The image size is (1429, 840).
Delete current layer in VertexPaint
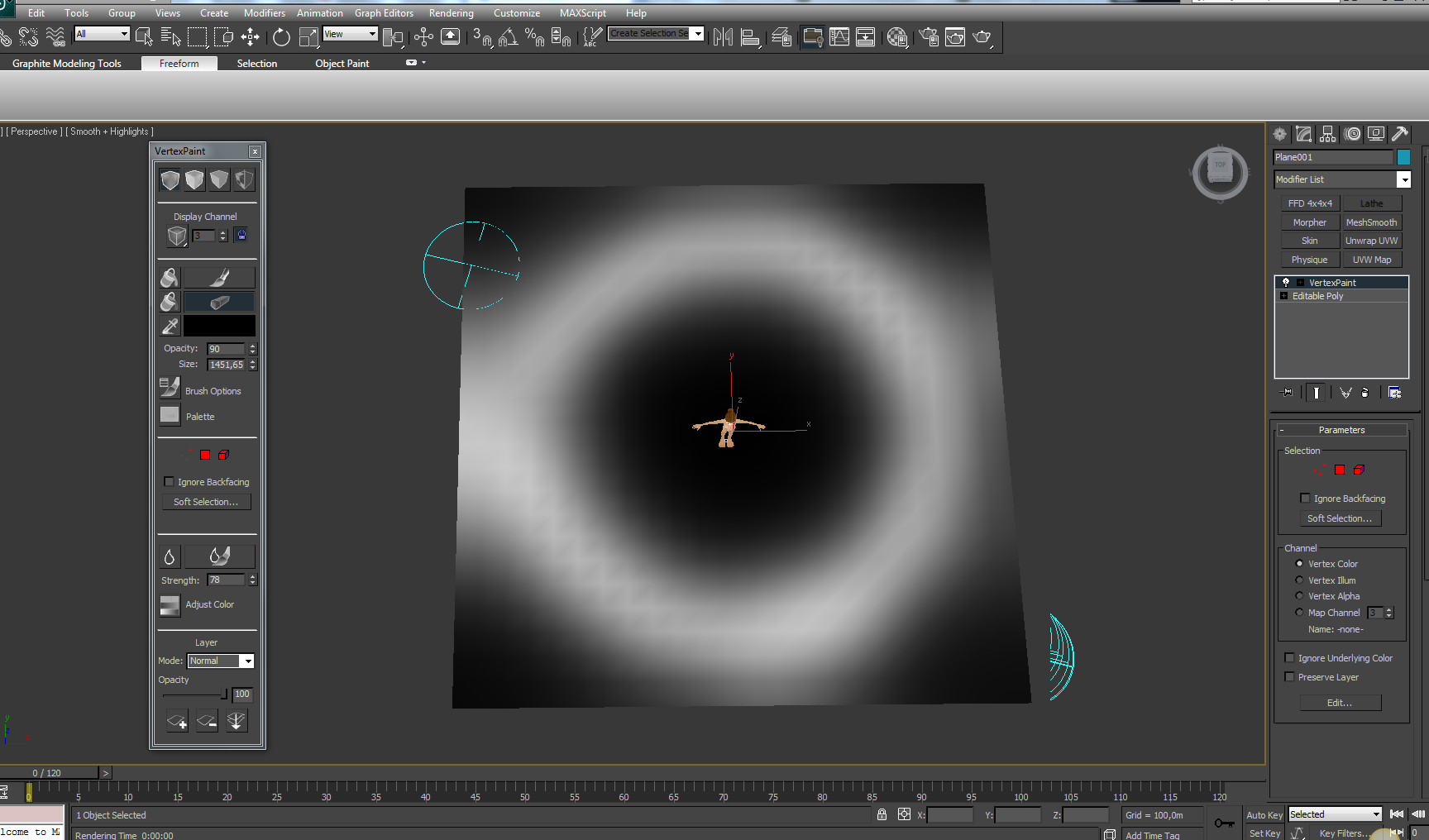point(207,722)
